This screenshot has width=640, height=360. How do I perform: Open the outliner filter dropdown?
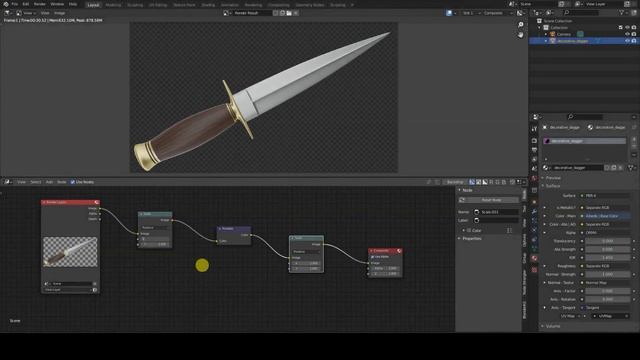[623, 13]
